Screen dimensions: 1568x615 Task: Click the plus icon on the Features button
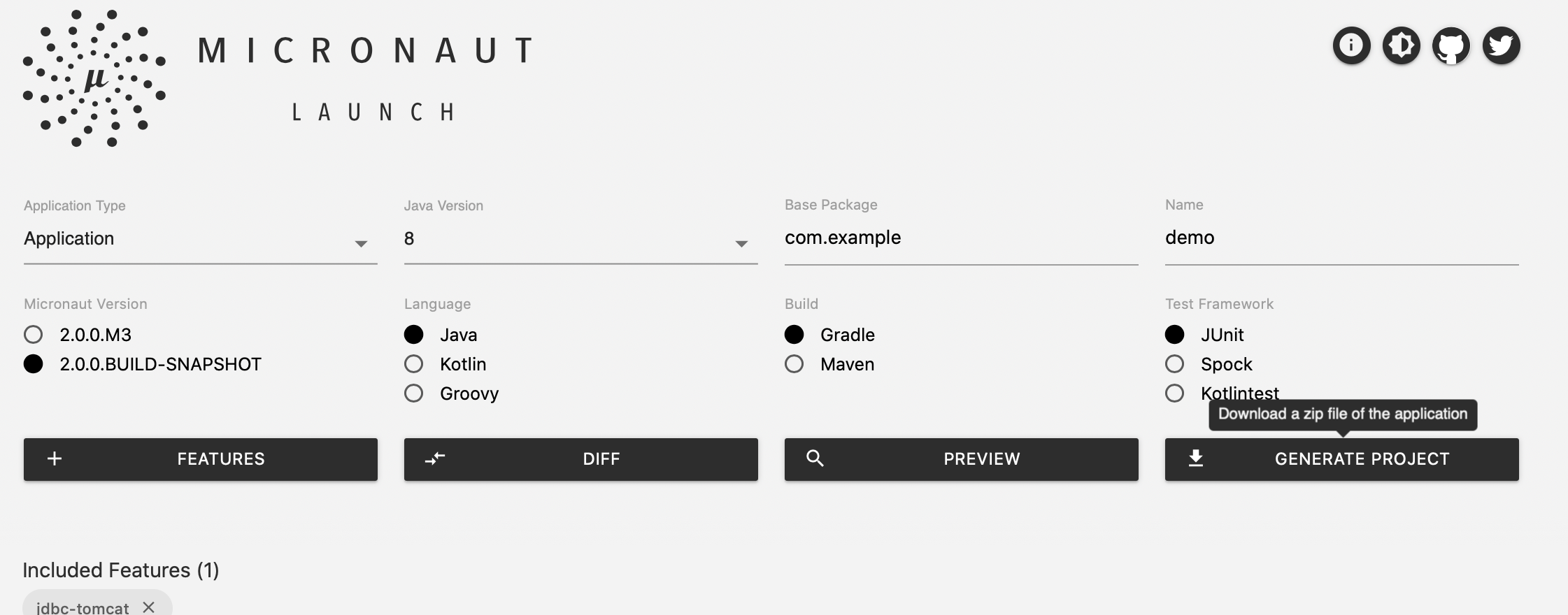coord(53,459)
